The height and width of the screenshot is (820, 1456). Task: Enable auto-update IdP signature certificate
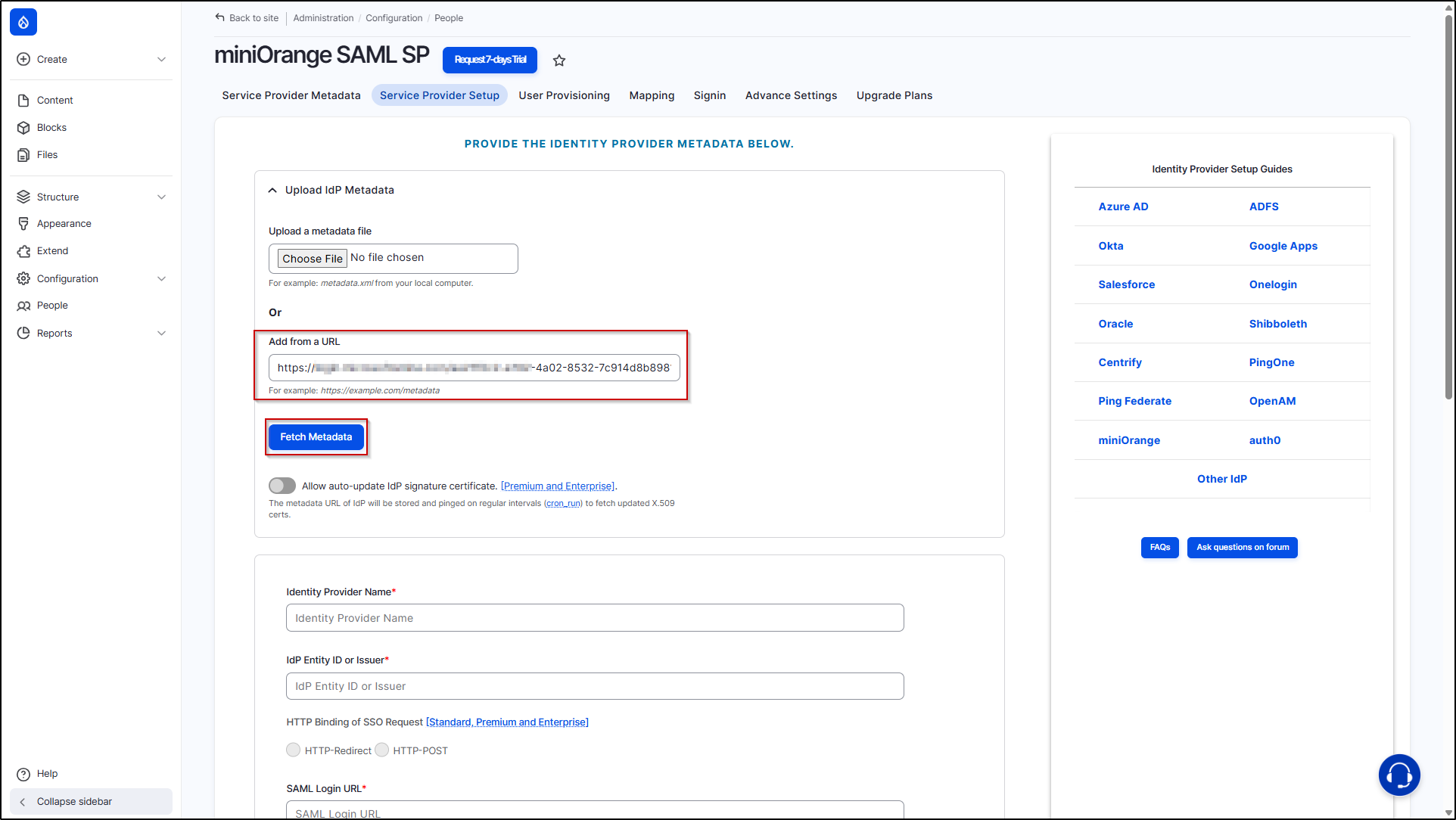pyautogui.click(x=282, y=485)
